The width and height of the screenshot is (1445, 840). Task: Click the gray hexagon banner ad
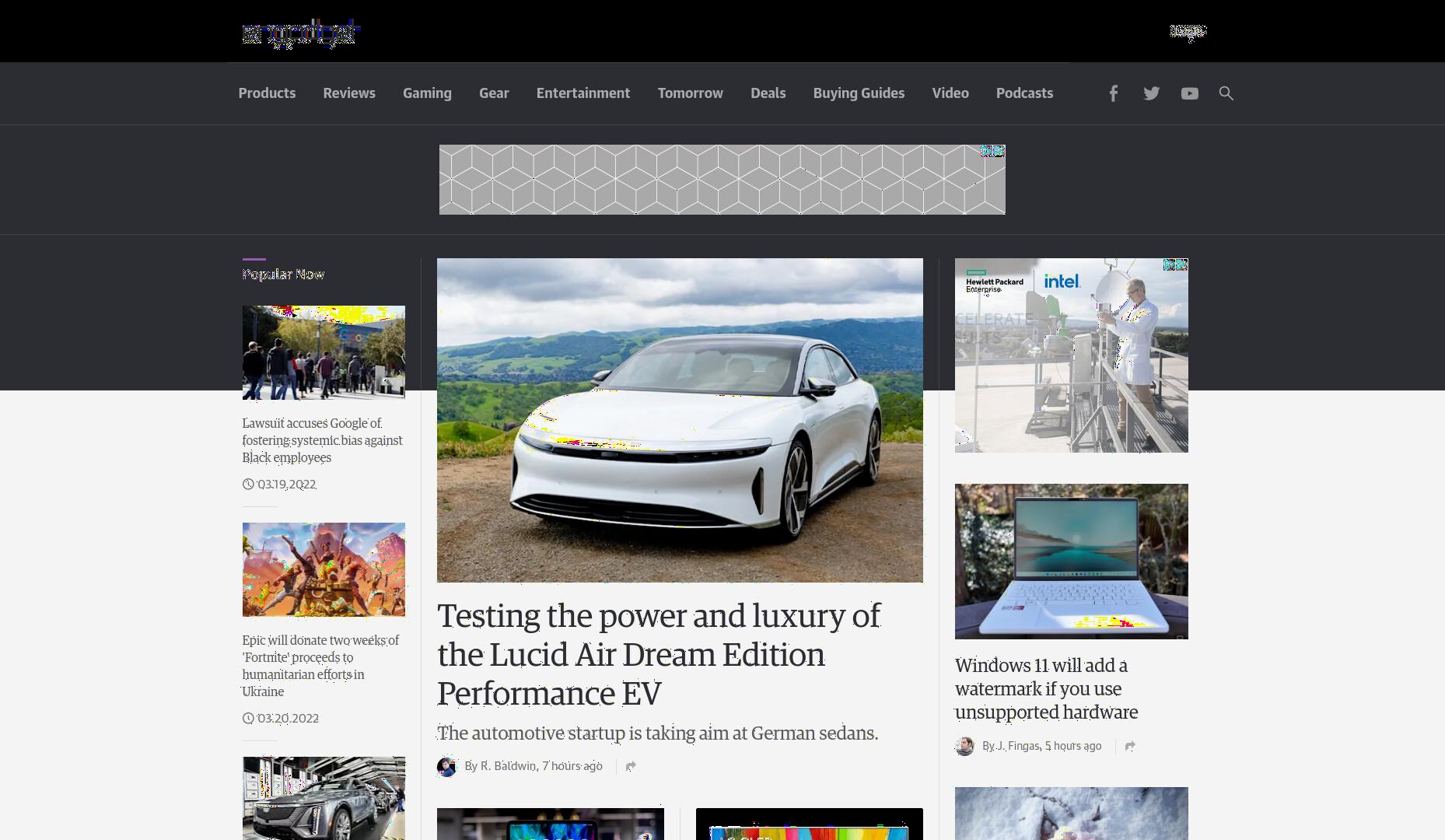click(722, 180)
